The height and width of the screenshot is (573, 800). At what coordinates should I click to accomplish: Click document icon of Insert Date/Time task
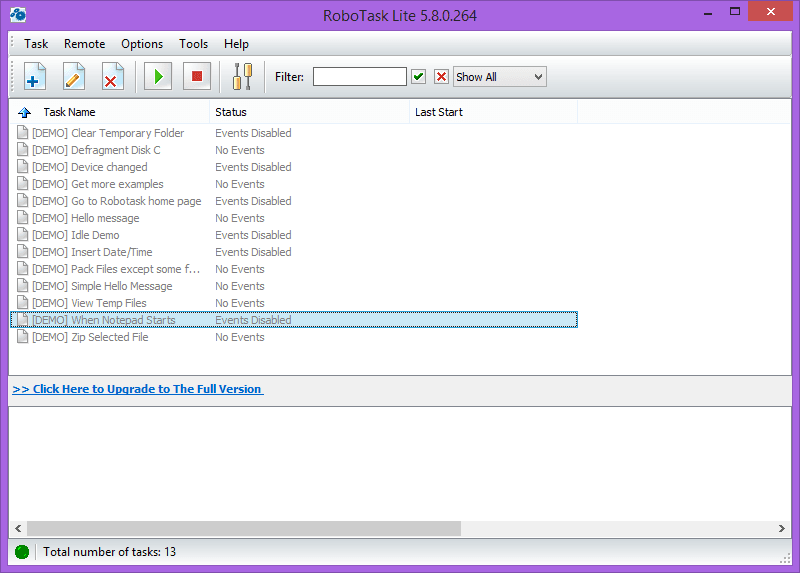click(22, 252)
